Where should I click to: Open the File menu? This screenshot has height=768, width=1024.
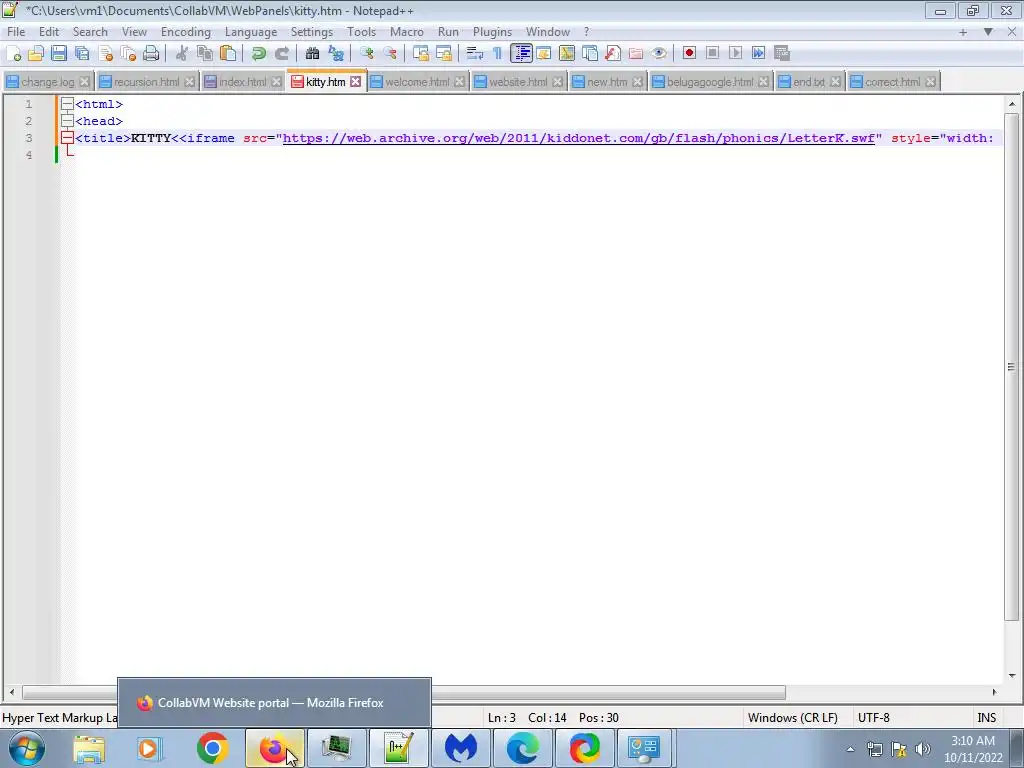tap(16, 32)
